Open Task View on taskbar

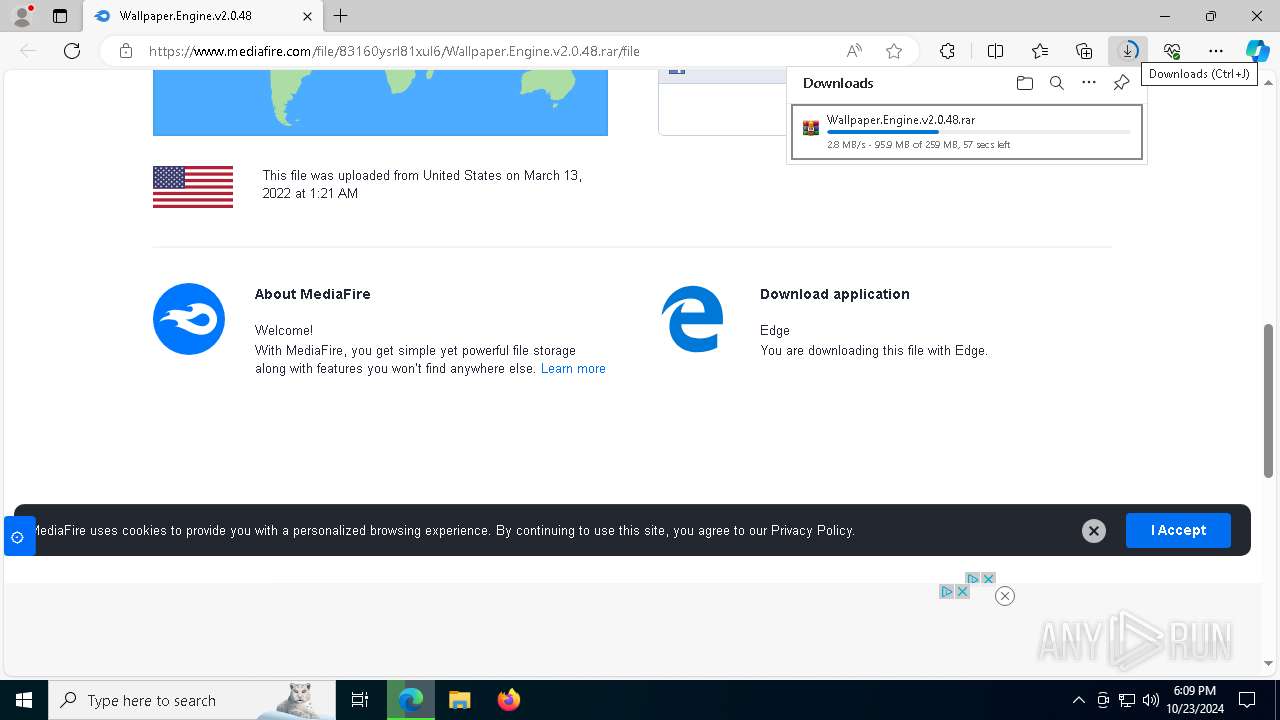click(x=360, y=700)
